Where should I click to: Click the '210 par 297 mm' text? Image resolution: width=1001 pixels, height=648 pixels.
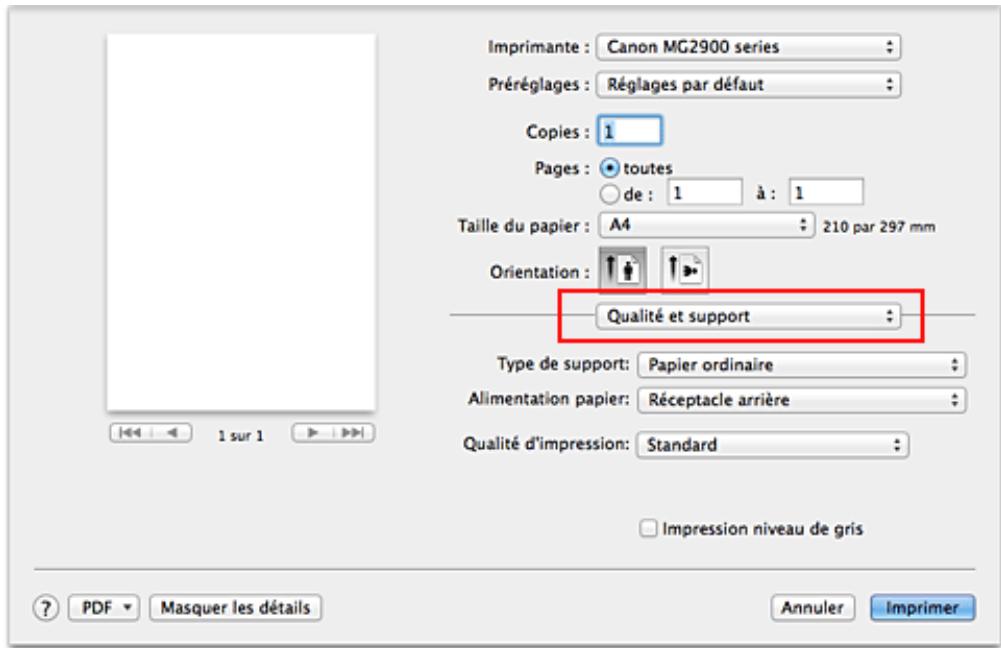[x=879, y=227]
